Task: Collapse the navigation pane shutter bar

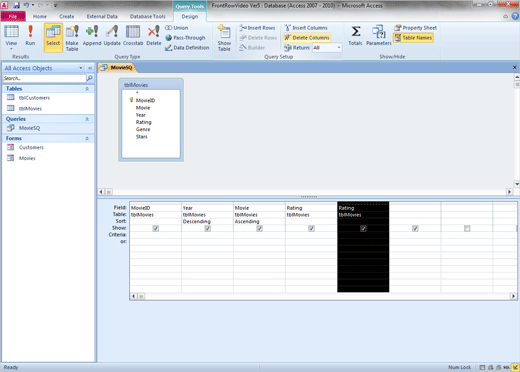Action: click(90, 68)
